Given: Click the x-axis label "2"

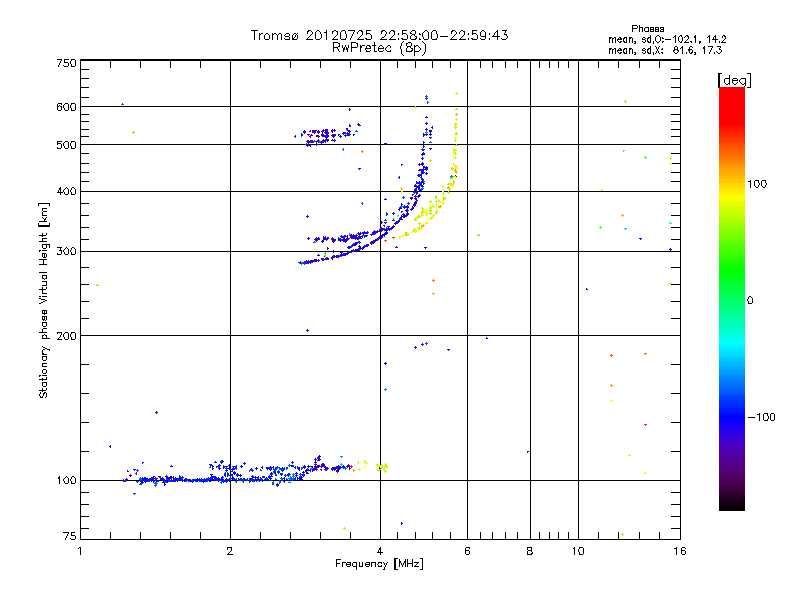Looking at the screenshot, I should [x=230, y=551].
